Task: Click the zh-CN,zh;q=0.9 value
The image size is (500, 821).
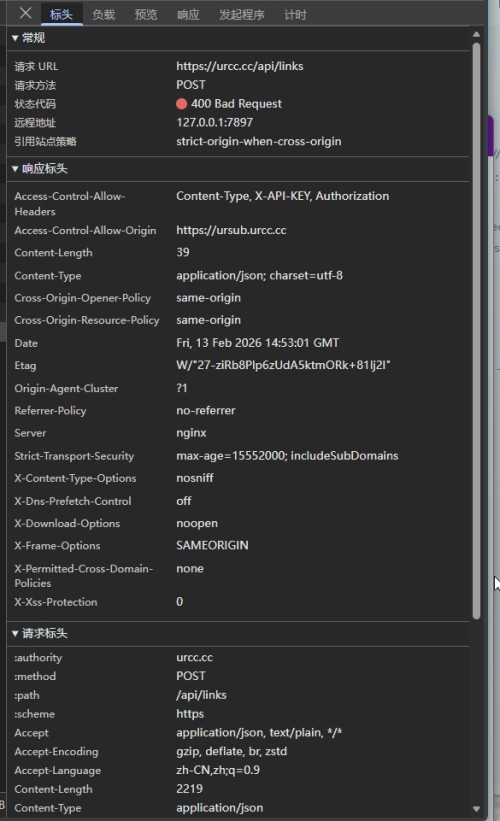Action: point(218,770)
